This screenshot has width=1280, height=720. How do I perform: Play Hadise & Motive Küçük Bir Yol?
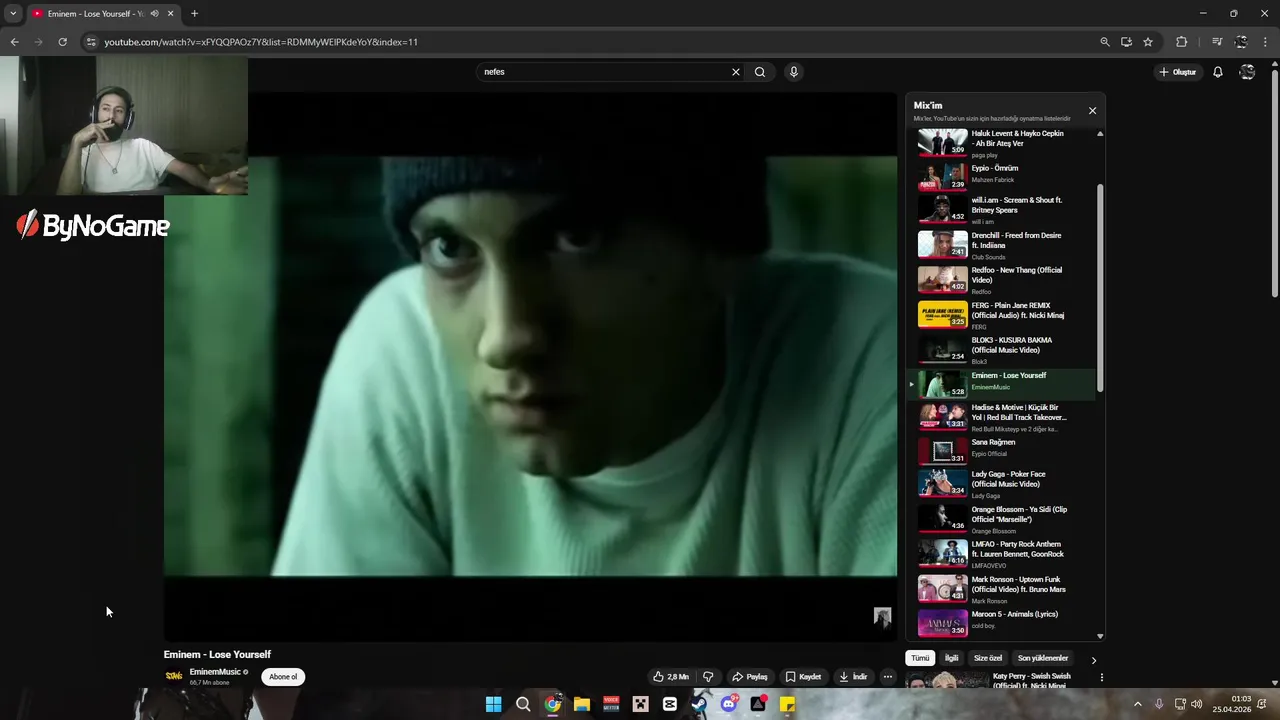click(x=1001, y=418)
